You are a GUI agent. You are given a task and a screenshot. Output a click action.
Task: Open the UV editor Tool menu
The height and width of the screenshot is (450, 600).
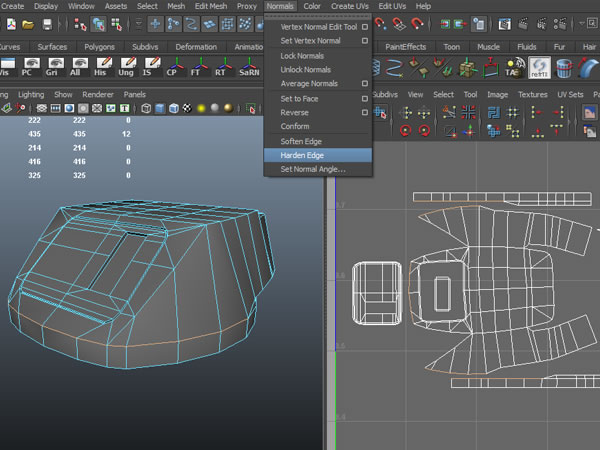point(470,95)
